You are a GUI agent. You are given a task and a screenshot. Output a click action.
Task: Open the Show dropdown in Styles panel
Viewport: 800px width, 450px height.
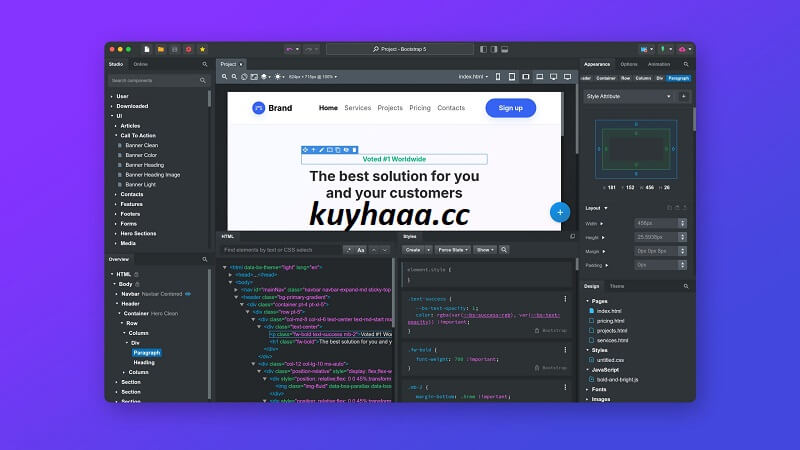pyautogui.click(x=485, y=250)
